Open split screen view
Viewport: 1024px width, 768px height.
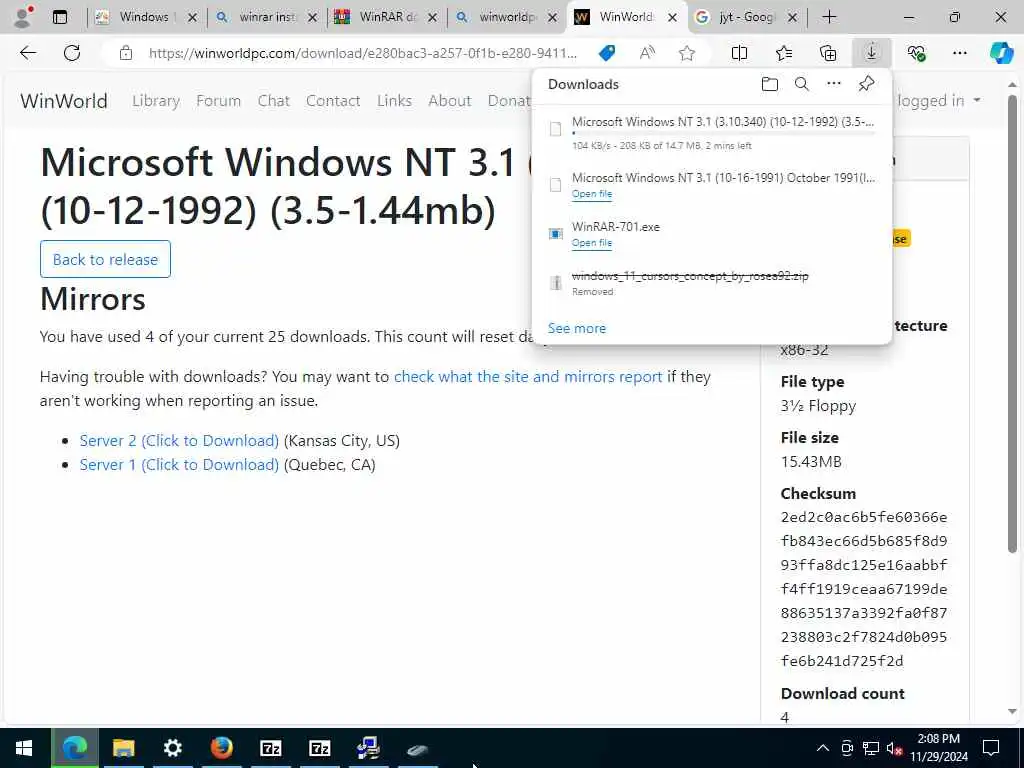click(739, 53)
